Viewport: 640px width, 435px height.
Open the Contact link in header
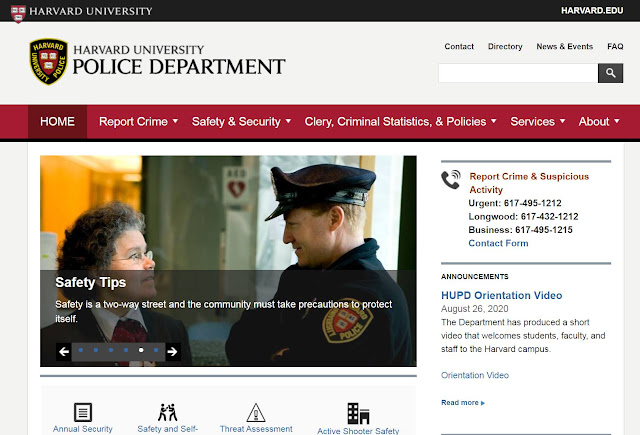click(x=459, y=47)
